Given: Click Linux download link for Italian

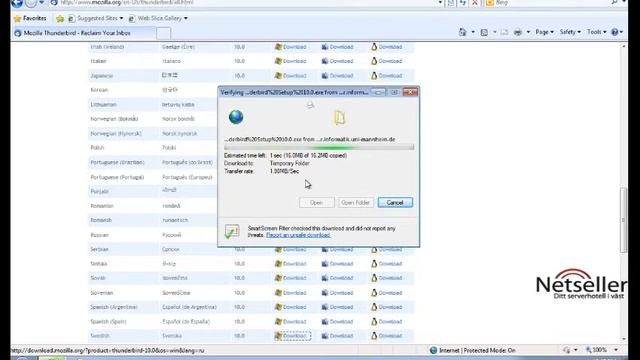Looking at the screenshot, I should point(386,61).
